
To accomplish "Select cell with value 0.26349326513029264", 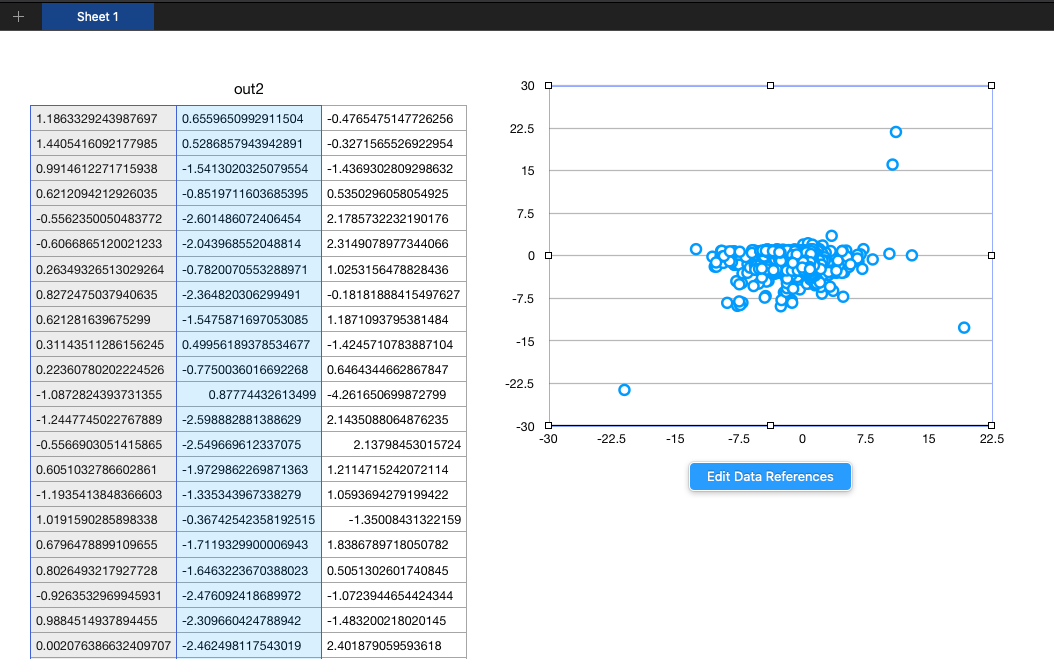I will [104, 269].
